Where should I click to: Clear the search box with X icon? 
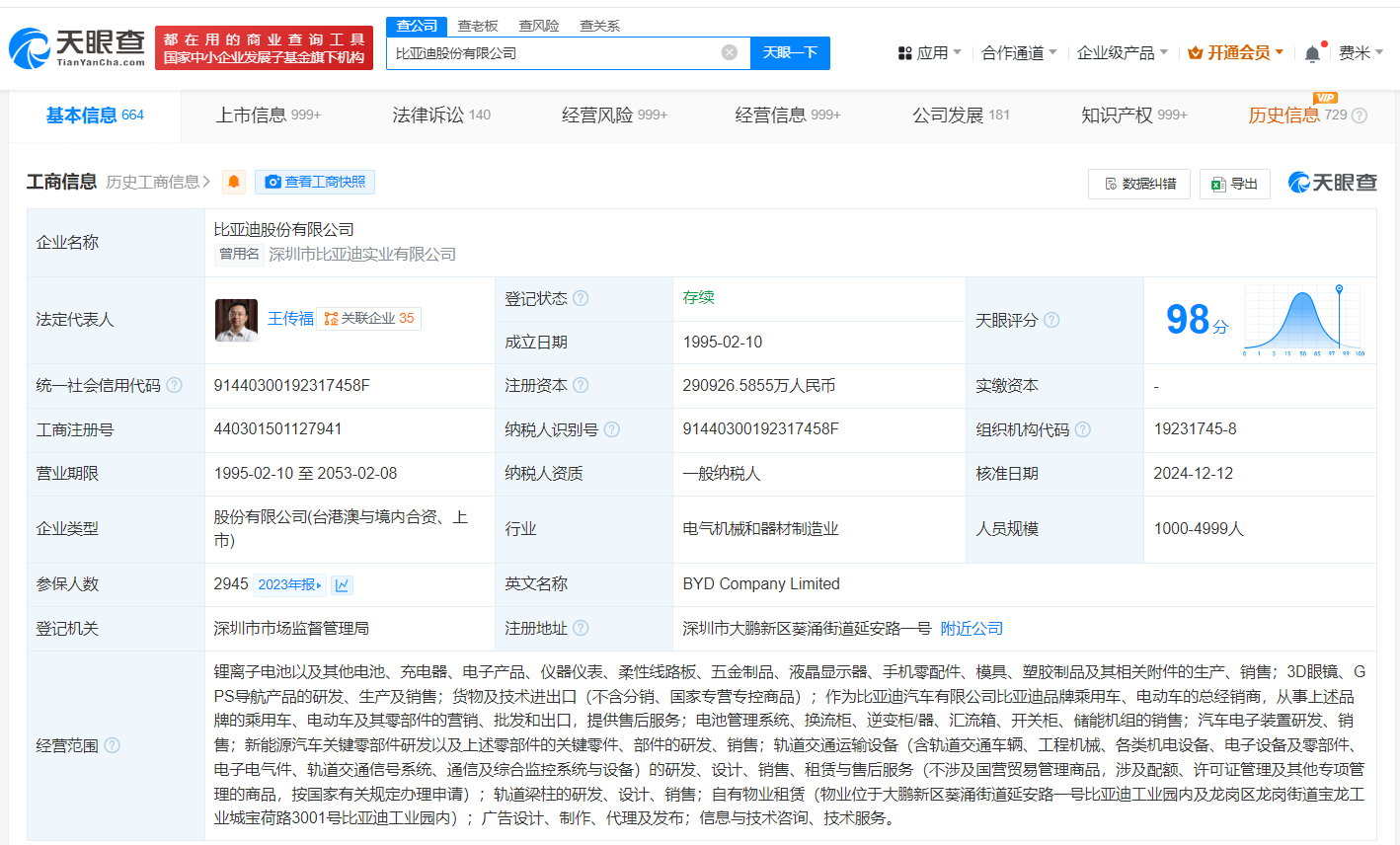point(729,52)
